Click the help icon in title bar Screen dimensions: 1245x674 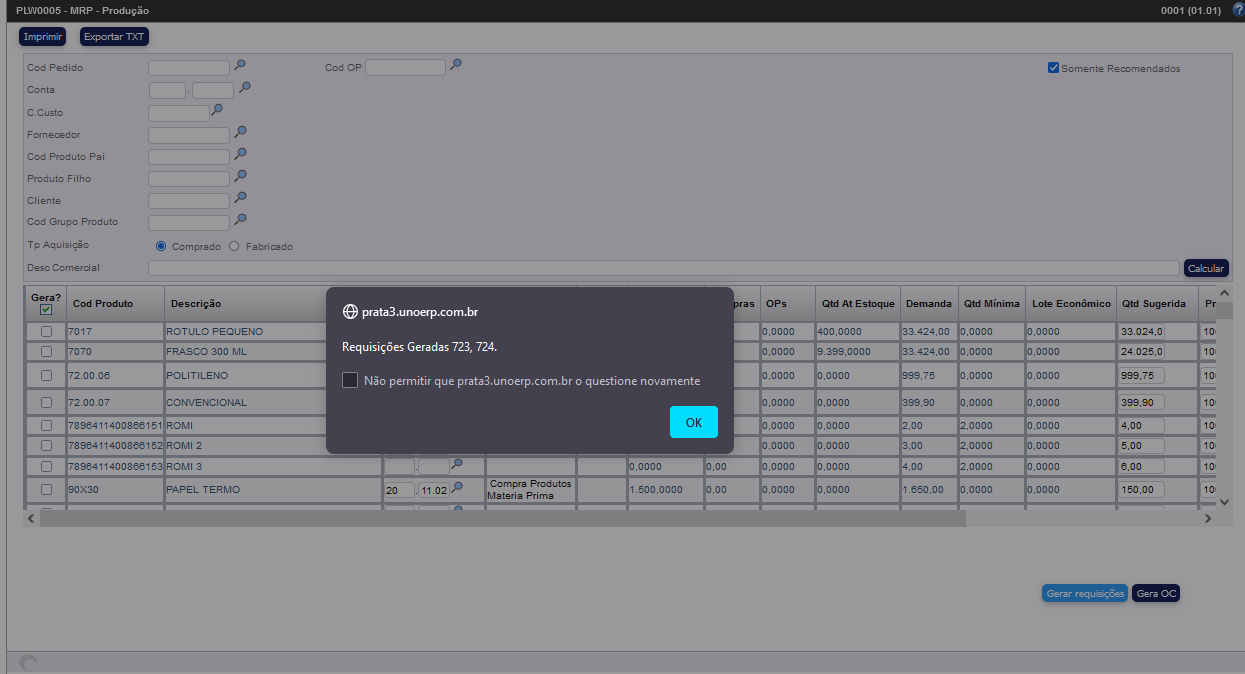pyautogui.click(x=1238, y=10)
